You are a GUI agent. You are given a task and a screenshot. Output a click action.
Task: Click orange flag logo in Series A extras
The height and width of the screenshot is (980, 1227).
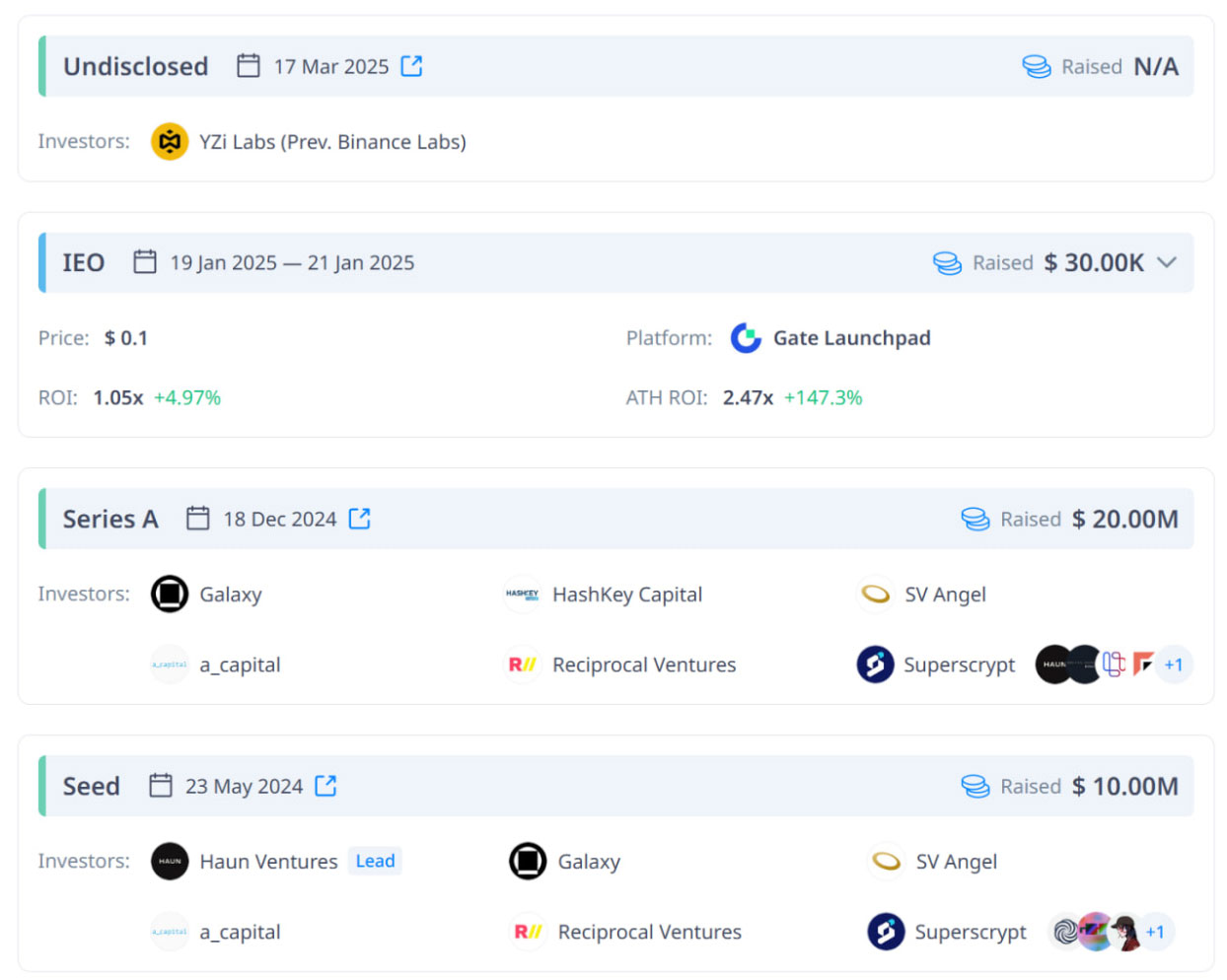[1143, 665]
